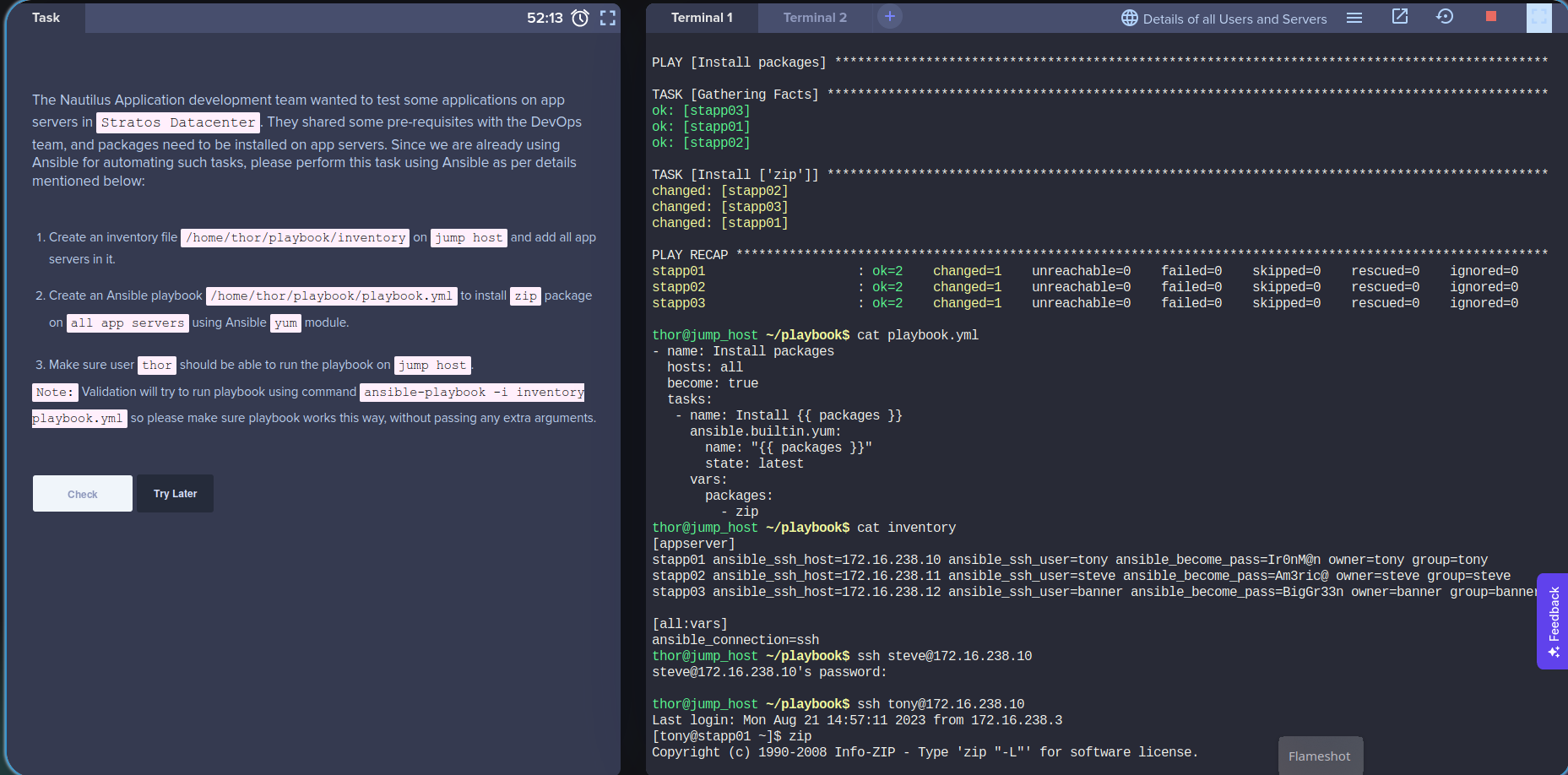Switch to the Terminal 2 tab
Viewport: 1568px width, 775px height.
[x=815, y=18]
